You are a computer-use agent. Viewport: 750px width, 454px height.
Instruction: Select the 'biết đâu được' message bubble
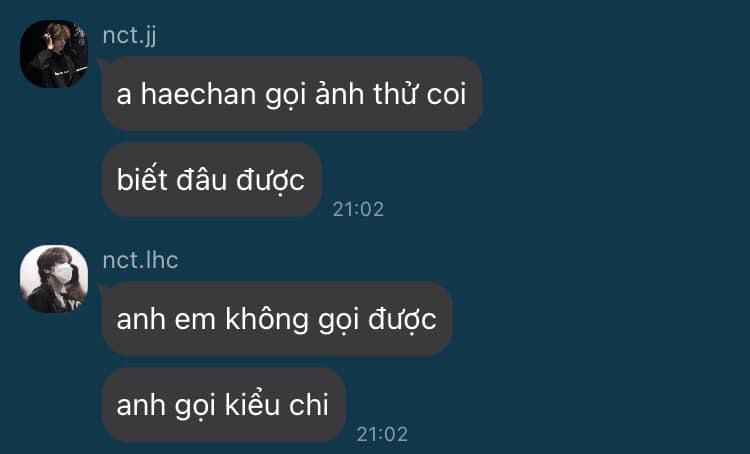tap(211, 179)
